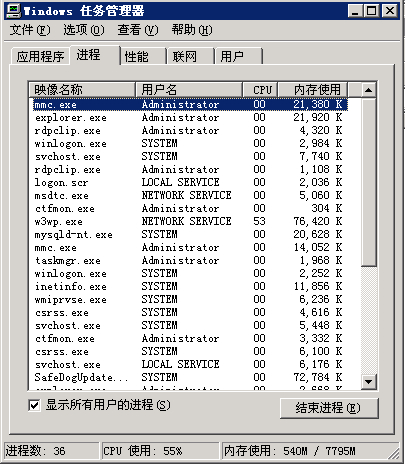Select rdpclip.exe using 4,320 K
This screenshot has height=464, width=405.
pos(190,131)
